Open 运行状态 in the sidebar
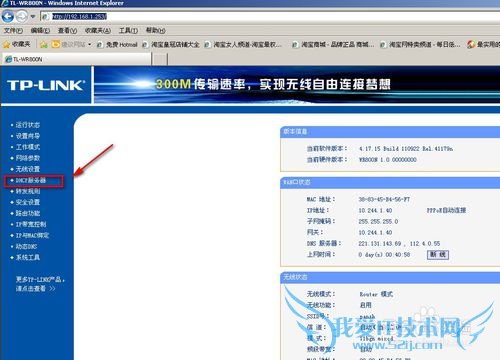The image size is (500, 360). pyautogui.click(x=28, y=125)
